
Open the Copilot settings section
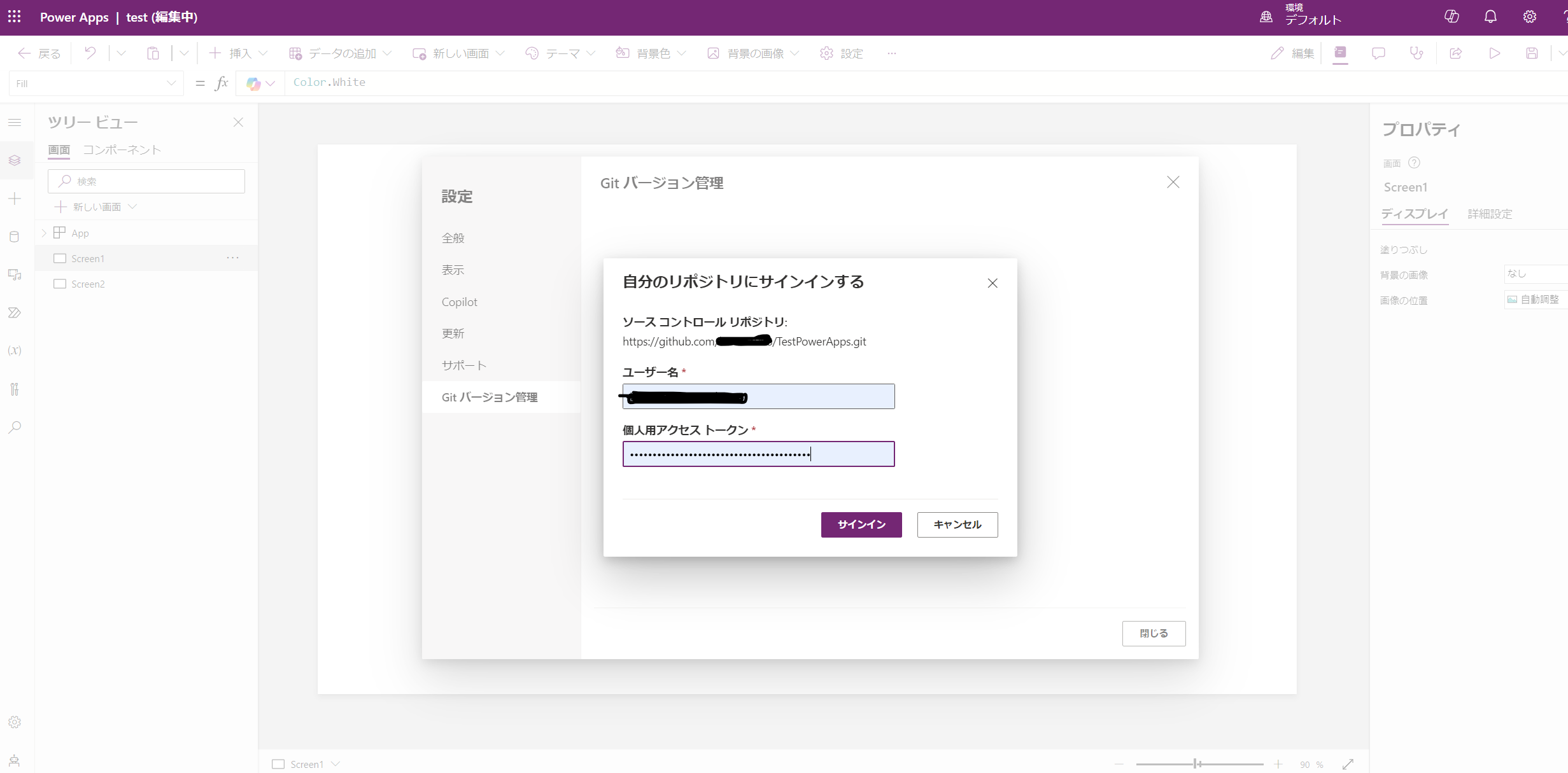click(459, 301)
